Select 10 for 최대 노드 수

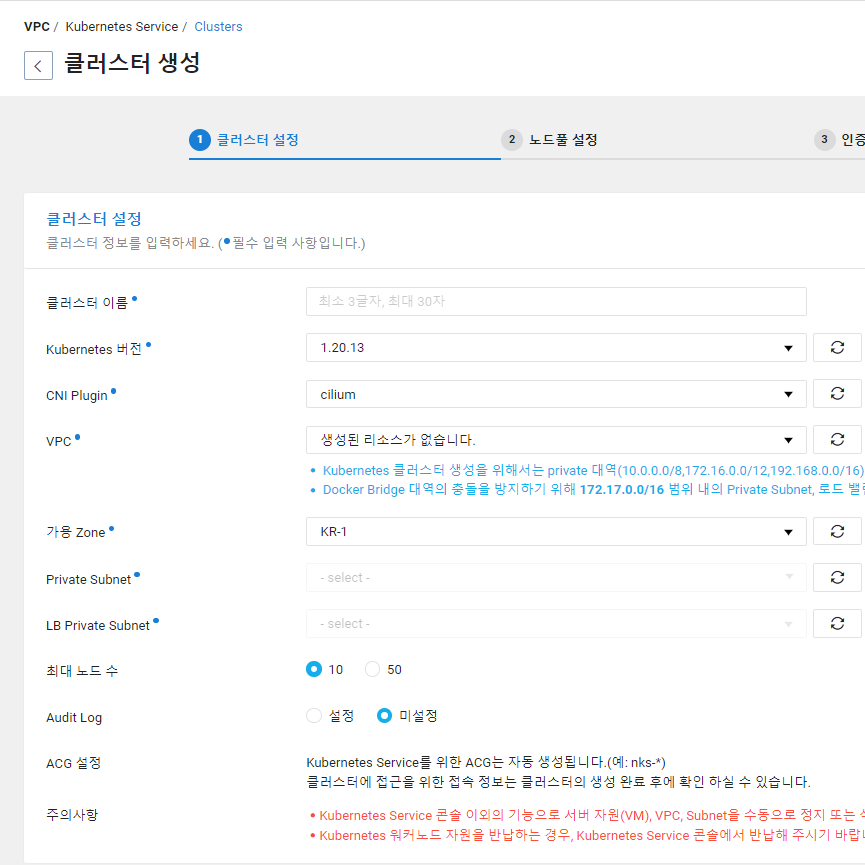pos(314,669)
